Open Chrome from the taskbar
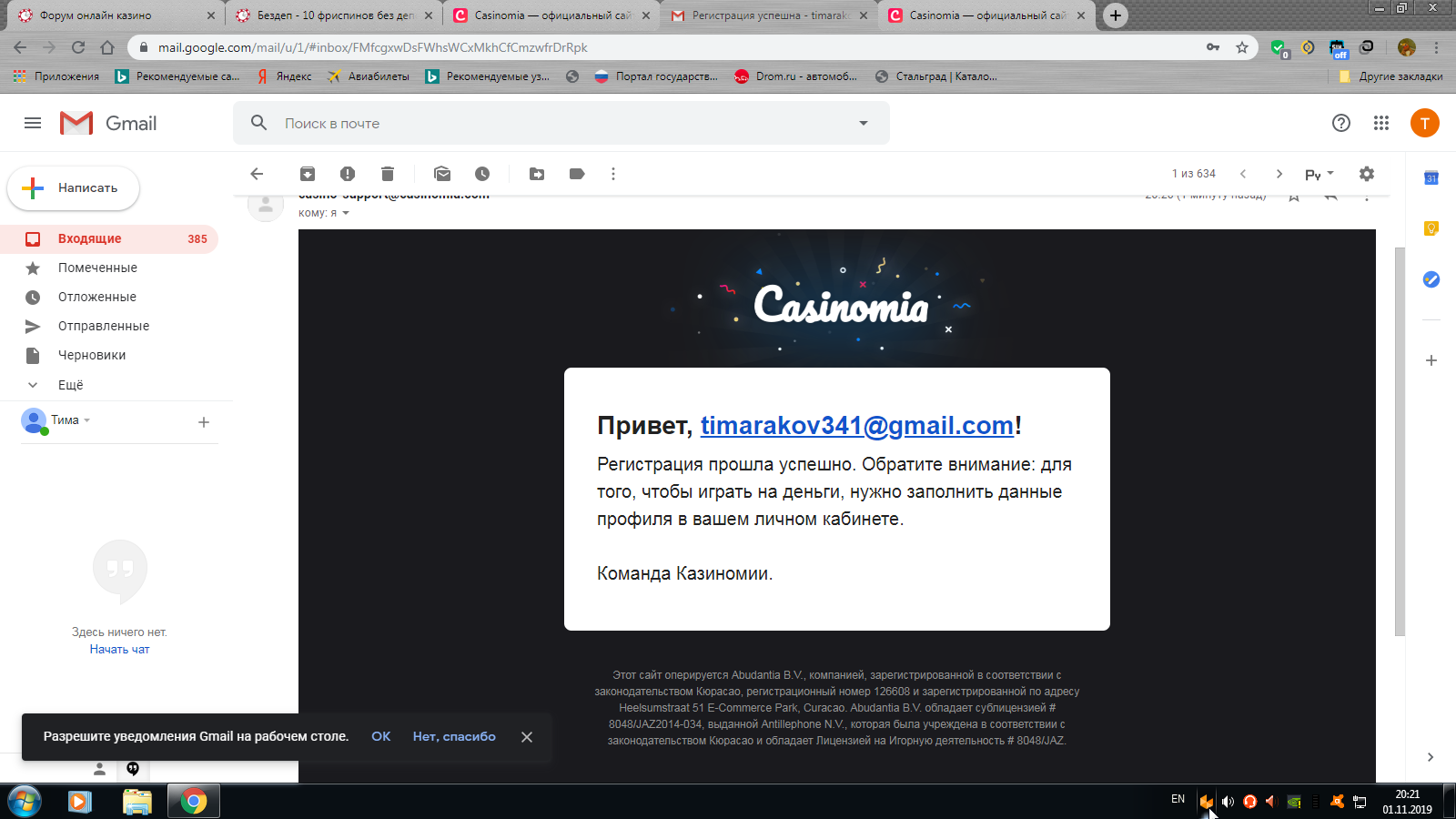The height and width of the screenshot is (819, 1456). coord(193,802)
